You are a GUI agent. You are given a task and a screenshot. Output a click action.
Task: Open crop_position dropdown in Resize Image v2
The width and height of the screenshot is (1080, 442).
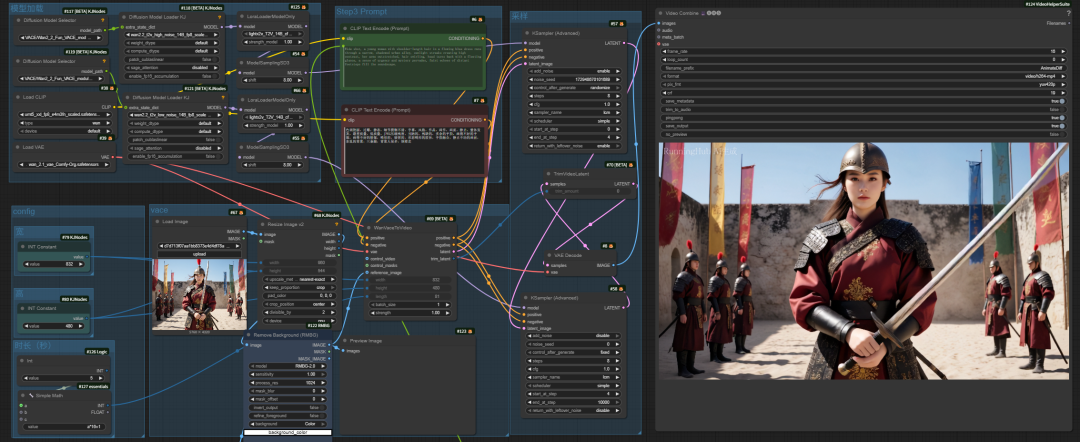click(299, 304)
